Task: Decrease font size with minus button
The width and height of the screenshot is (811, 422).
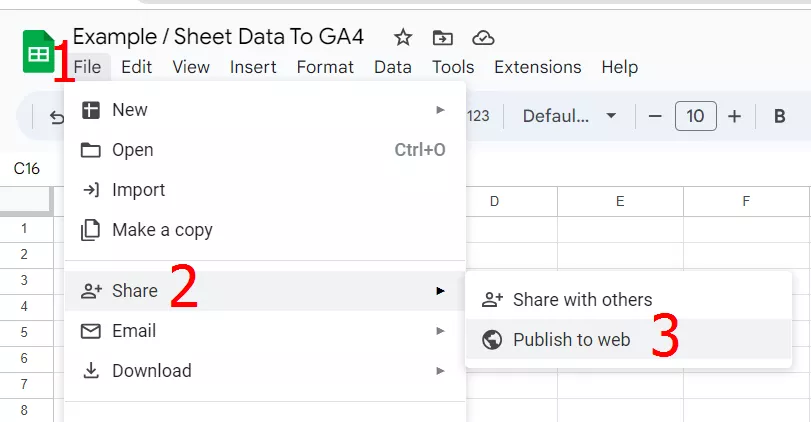Action: (655, 116)
